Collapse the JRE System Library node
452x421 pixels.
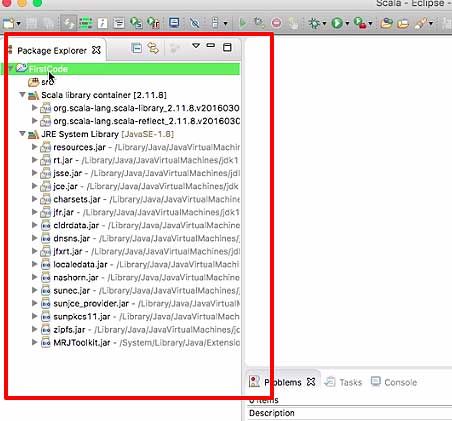(22, 134)
